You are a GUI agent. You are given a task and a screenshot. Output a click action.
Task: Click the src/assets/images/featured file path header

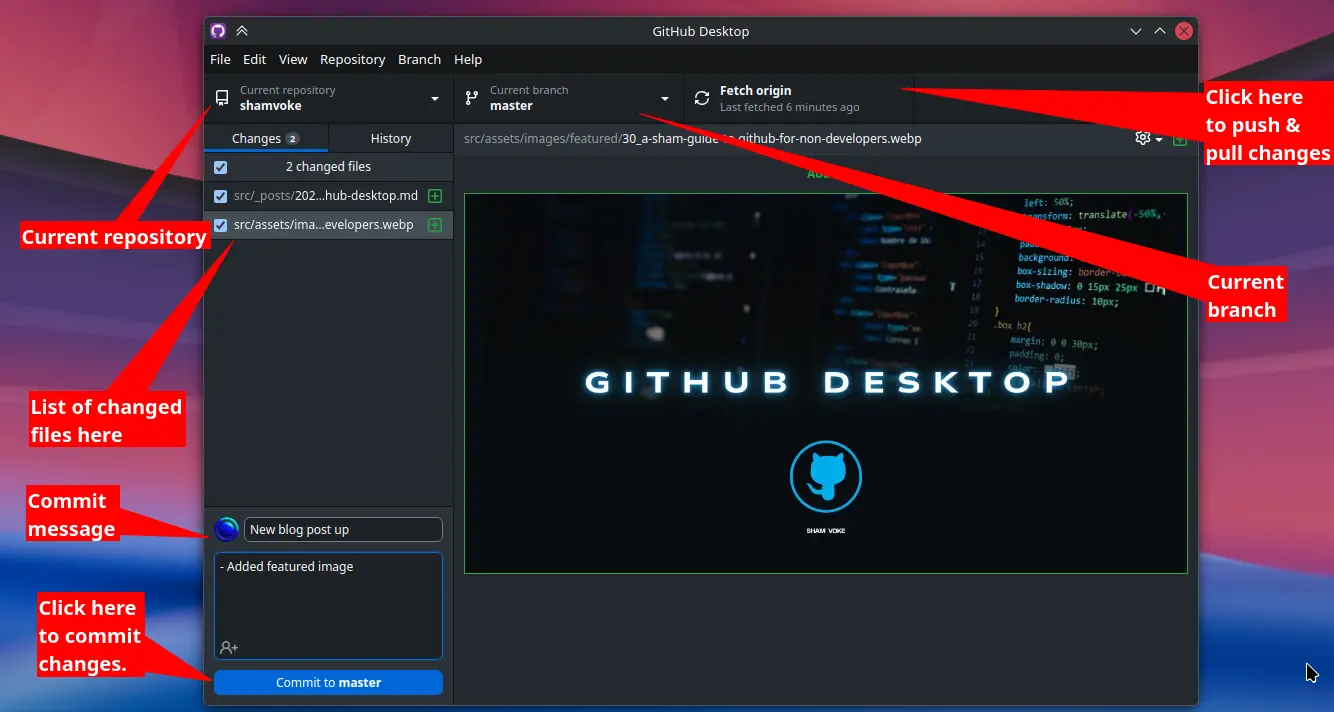pyautogui.click(x=693, y=139)
